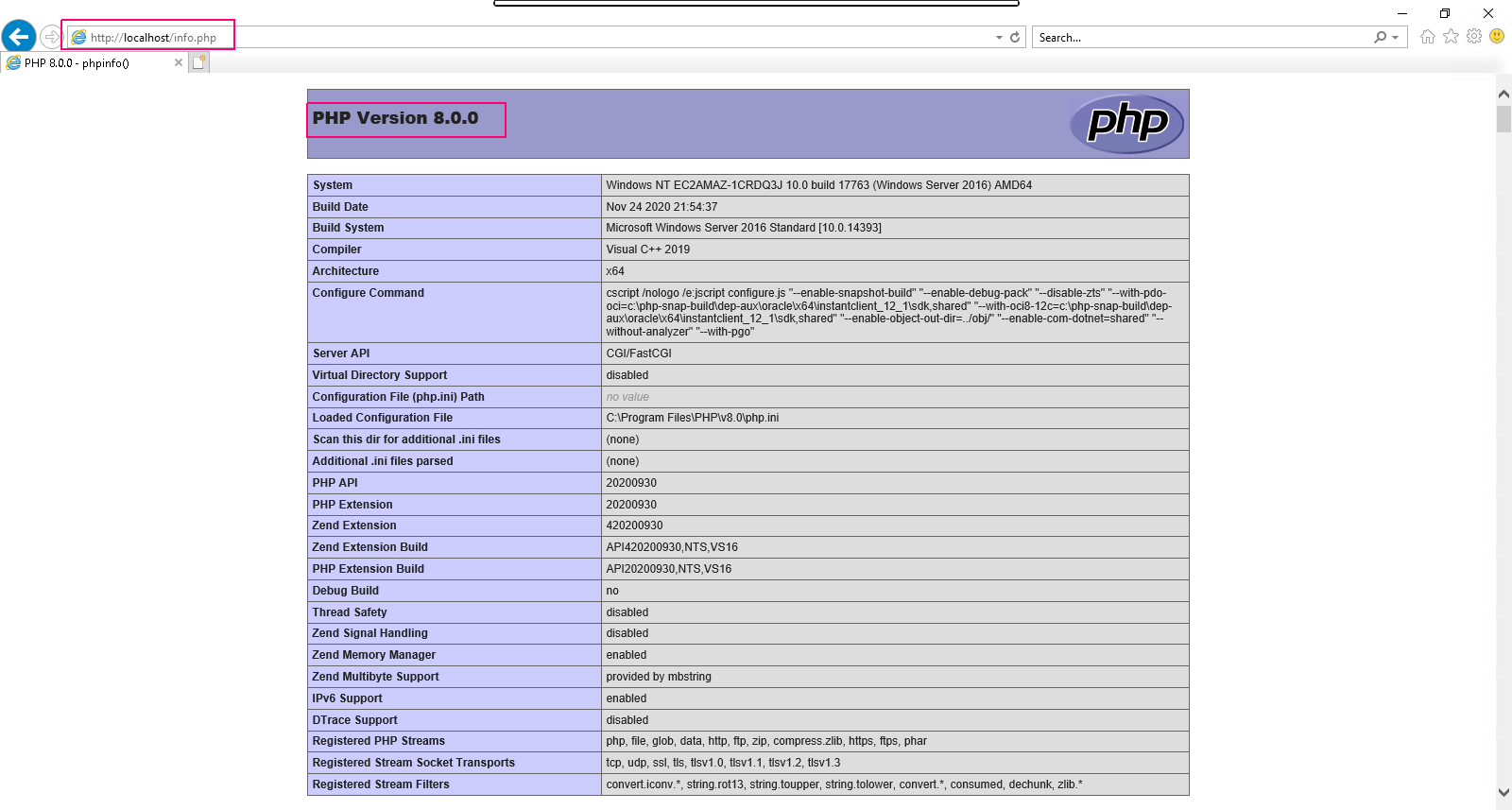The height and width of the screenshot is (810, 1512).
Task: Open a new tab button
Action: click(x=198, y=62)
